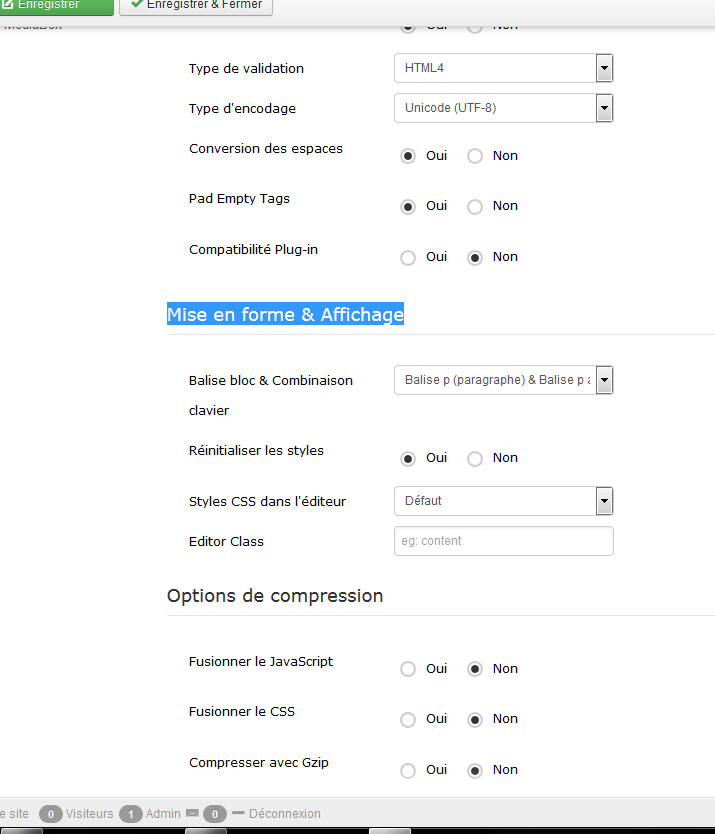The image size is (715, 834).
Task: Expand the Balise bloc & Combinaison clavier dropdown
Action: tap(503, 380)
